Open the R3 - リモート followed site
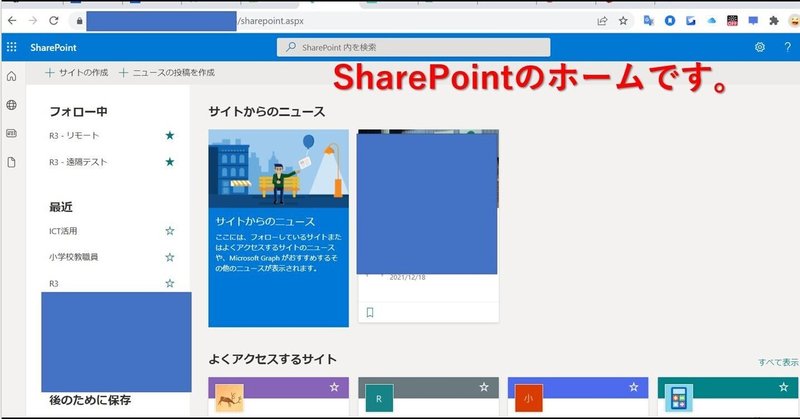 coord(74,135)
